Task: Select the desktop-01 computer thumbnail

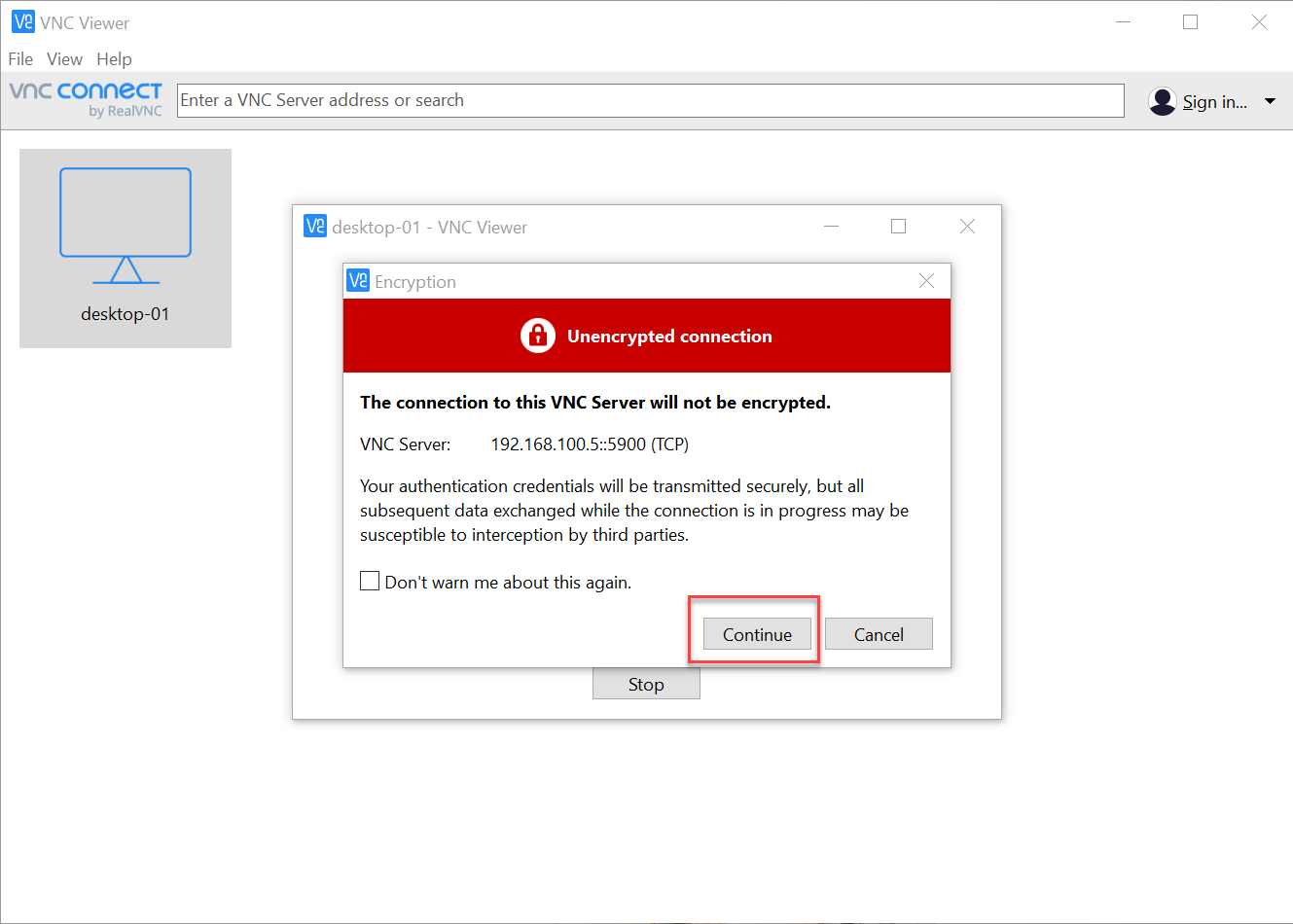Action: pyautogui.click(x=126, y=248)
